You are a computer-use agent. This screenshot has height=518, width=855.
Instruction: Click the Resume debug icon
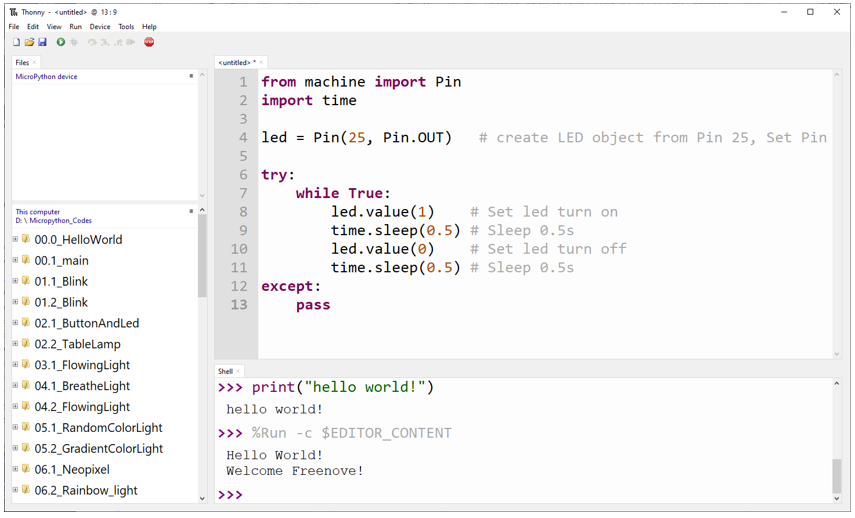[x=131, y=42]
